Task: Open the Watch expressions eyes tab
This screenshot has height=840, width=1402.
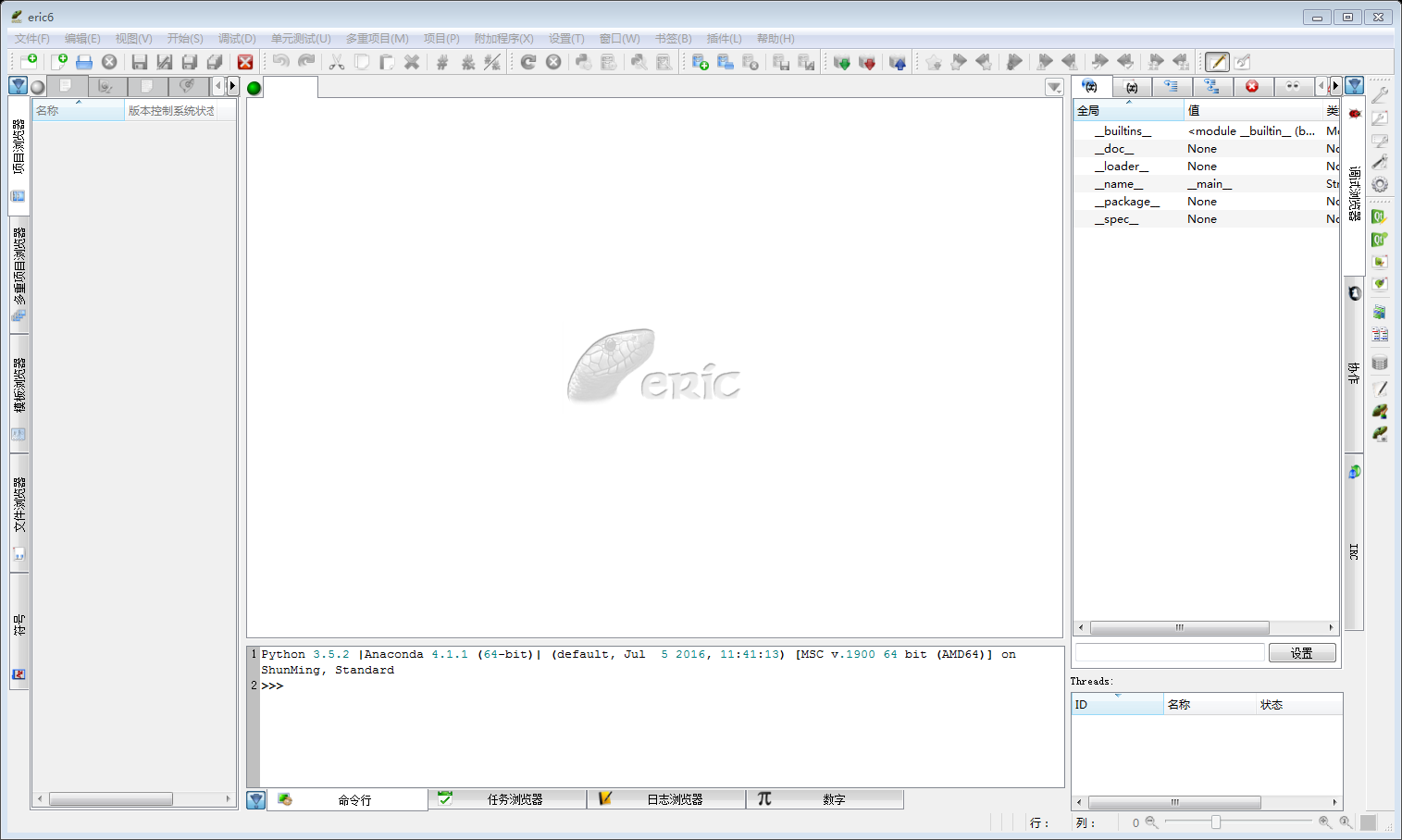Action: pyautogui.click(x=1293, y=86)
